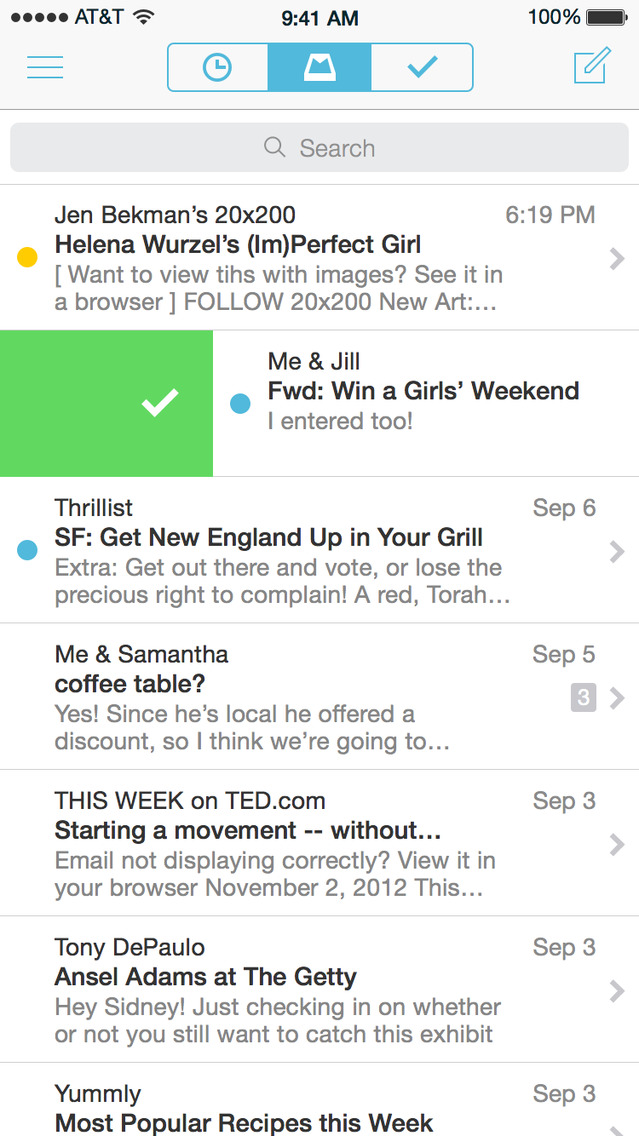Open TED.com email using its chevron

[616, 844]
